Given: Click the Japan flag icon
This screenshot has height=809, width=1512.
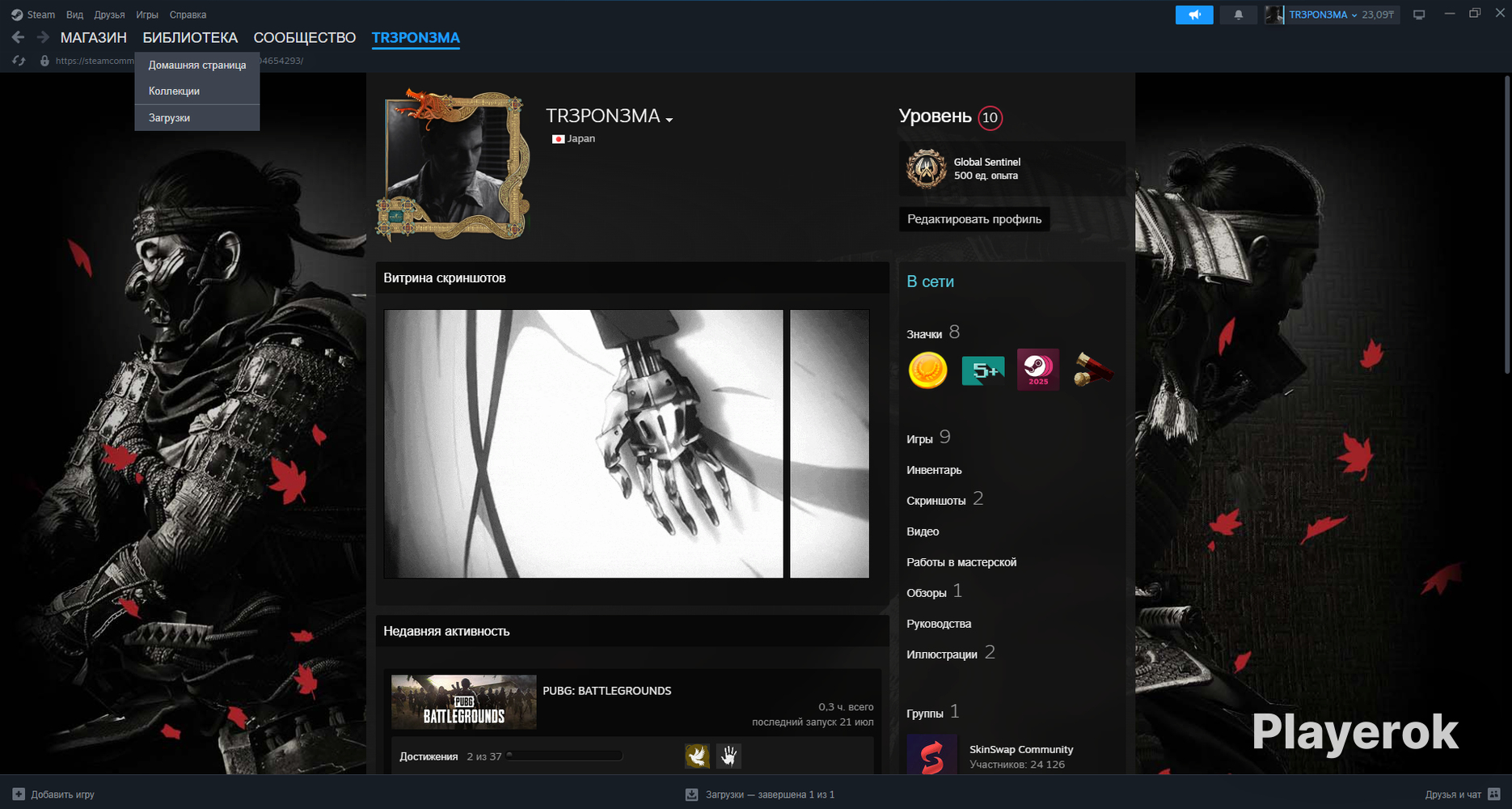Looking at the screenshot, I should pyautogui.click(x=558, y=139).
